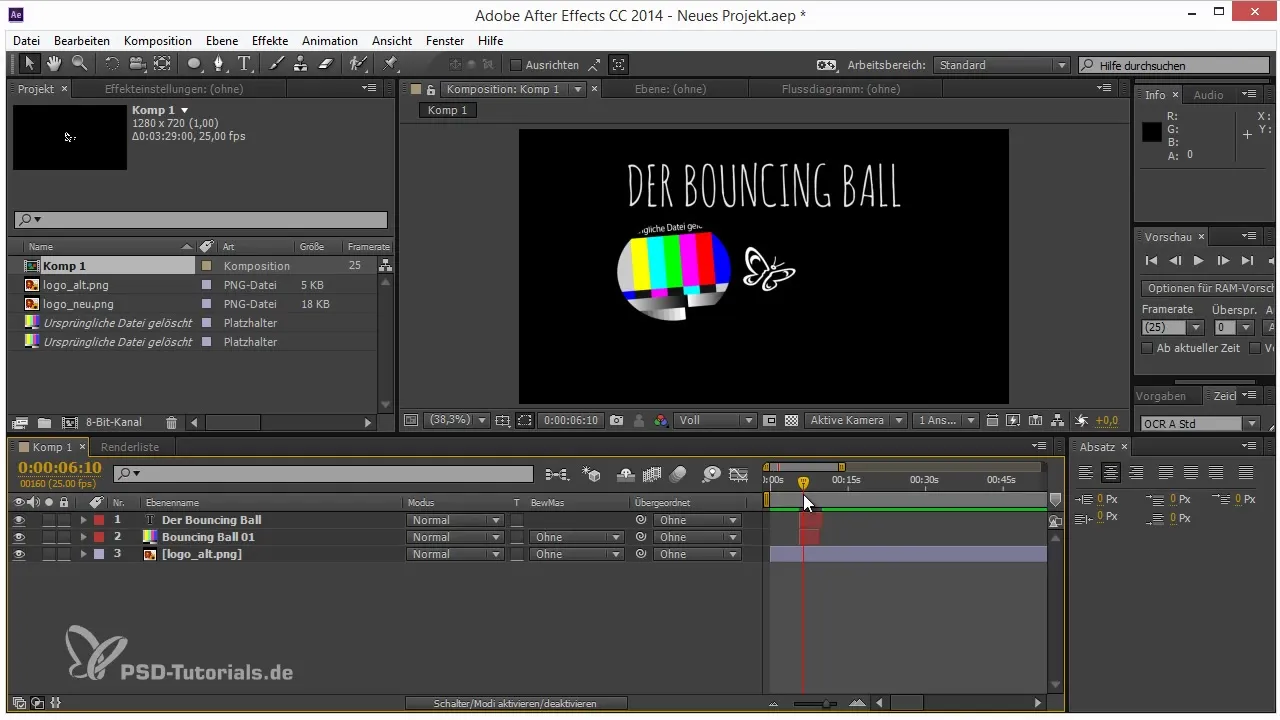Image resolution: width=1280 pixels, height=720 pixels.
Task: Click the current time indicator marker
Action: [x=803, y=483]
